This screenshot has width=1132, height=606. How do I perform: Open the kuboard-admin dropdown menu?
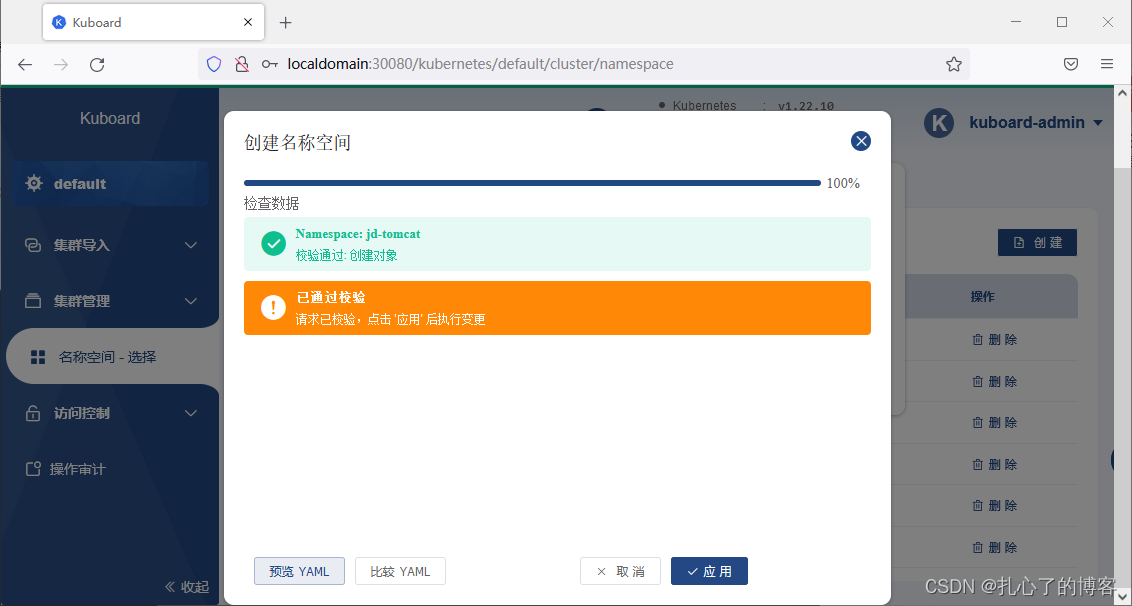(1098, 123)
